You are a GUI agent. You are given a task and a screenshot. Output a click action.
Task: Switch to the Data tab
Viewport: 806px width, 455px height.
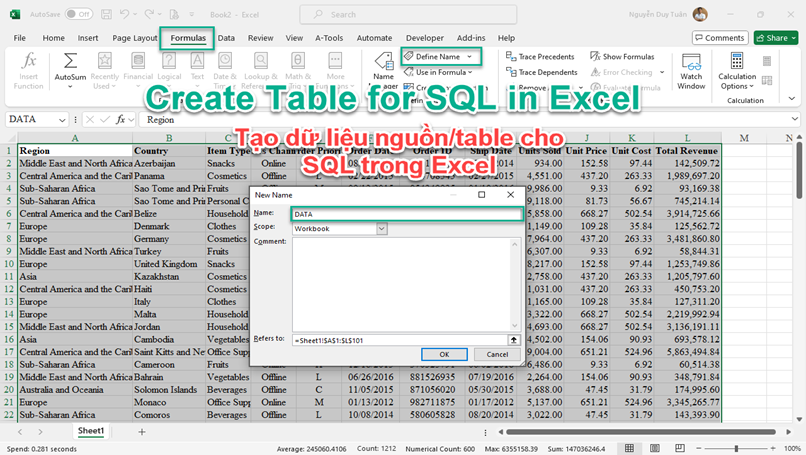click(226, 38)
